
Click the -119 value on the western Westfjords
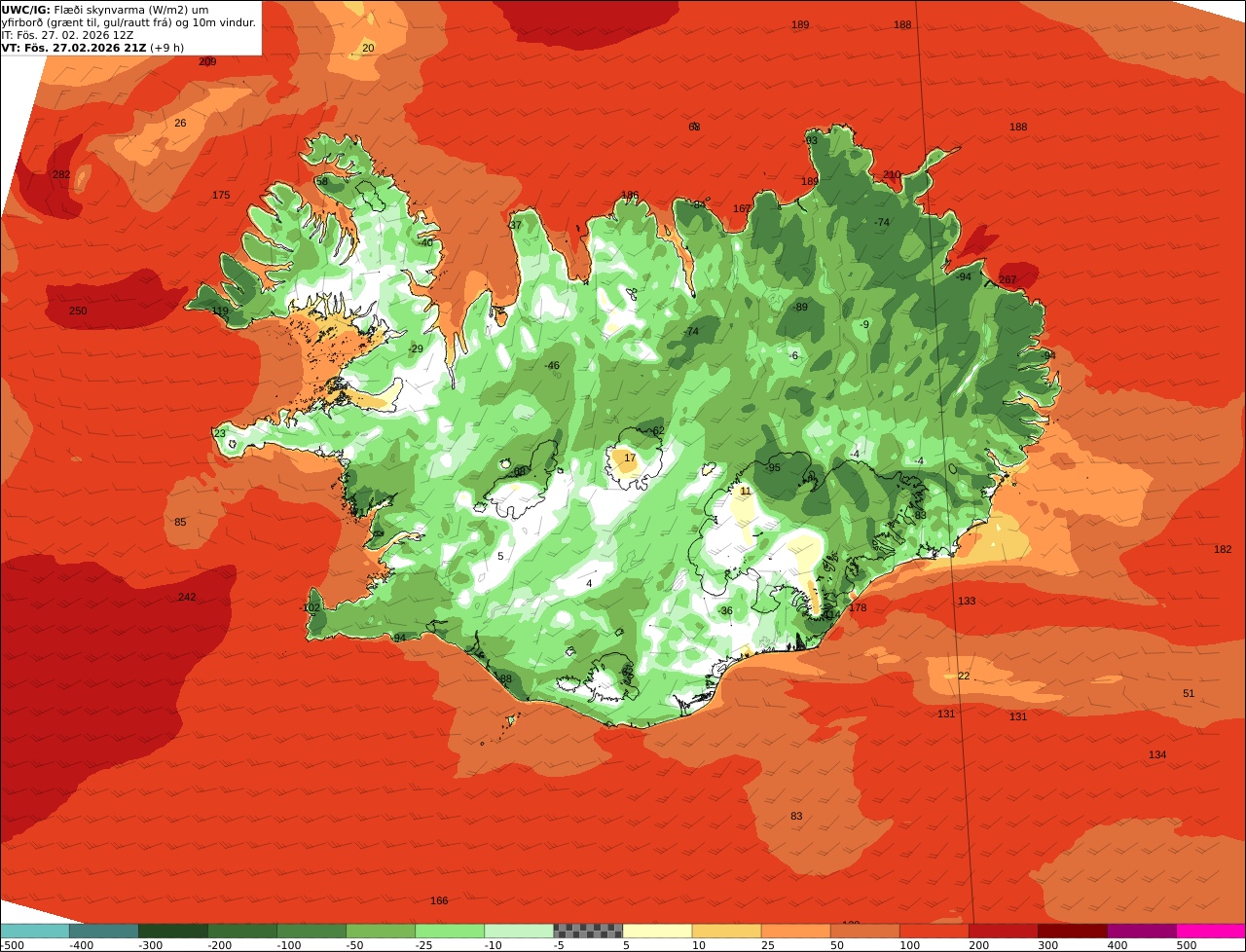pyautogui.click(x=219, y=311)
